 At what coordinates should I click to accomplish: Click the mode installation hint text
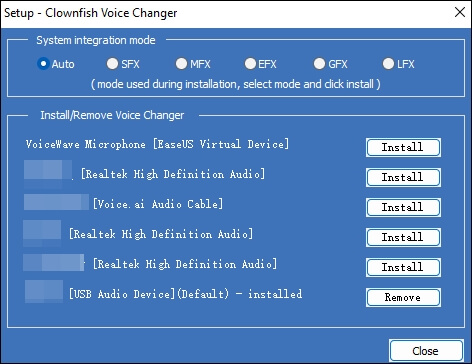[236, 84]
